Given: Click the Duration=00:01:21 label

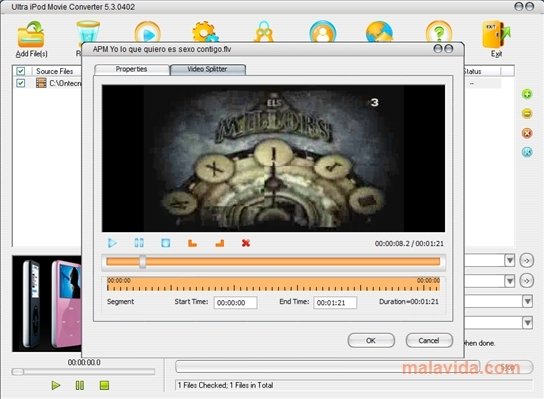Looking at the screenshot, I should coord(409,302).
